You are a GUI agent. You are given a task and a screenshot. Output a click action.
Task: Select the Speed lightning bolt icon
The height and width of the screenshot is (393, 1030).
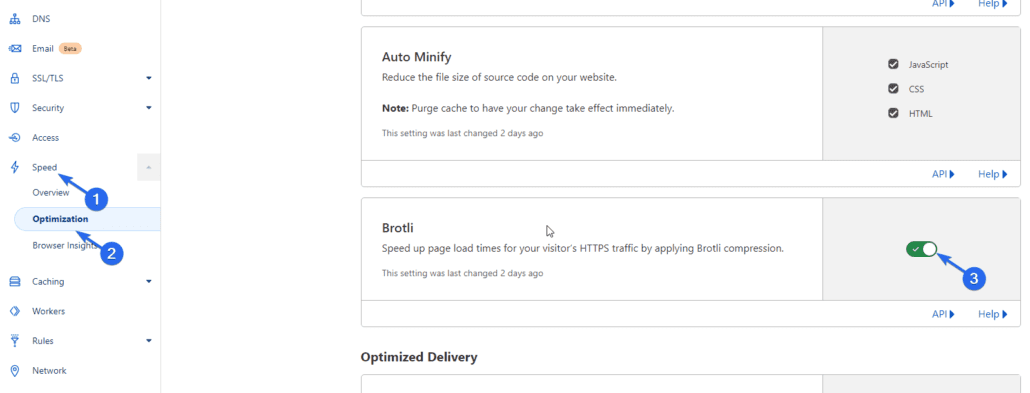[14, 168]
